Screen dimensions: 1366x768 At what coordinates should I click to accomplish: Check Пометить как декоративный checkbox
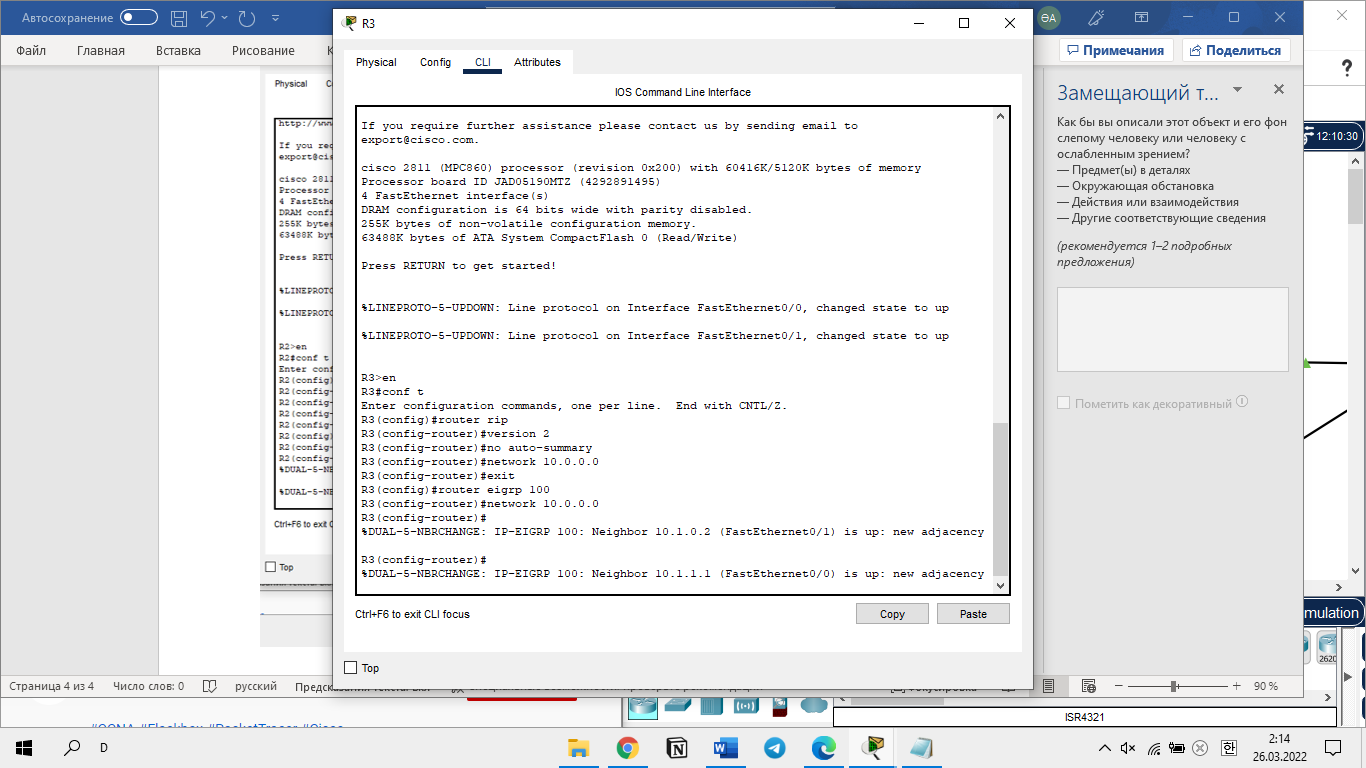(x=1064, y=403)
